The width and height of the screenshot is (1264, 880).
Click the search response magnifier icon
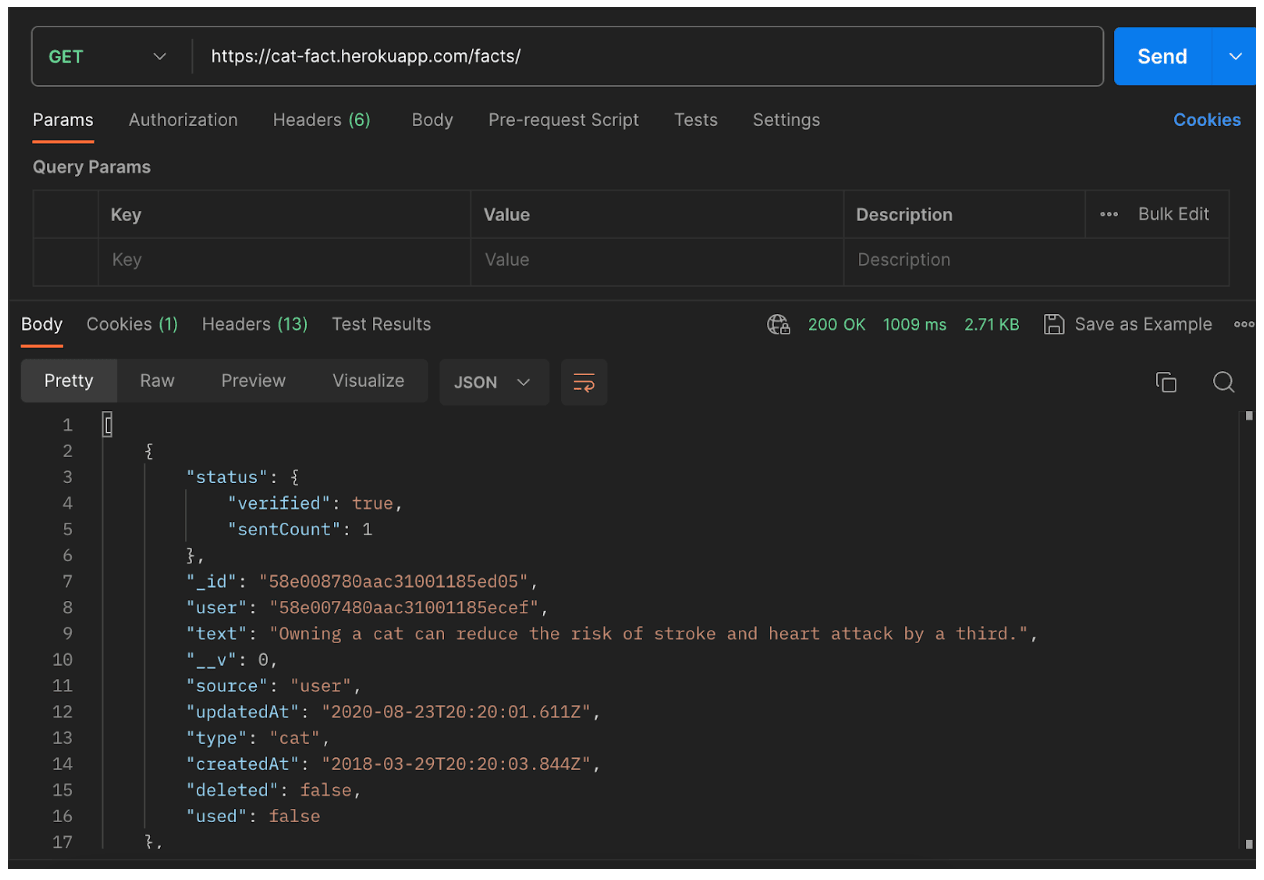(1224, 381)
